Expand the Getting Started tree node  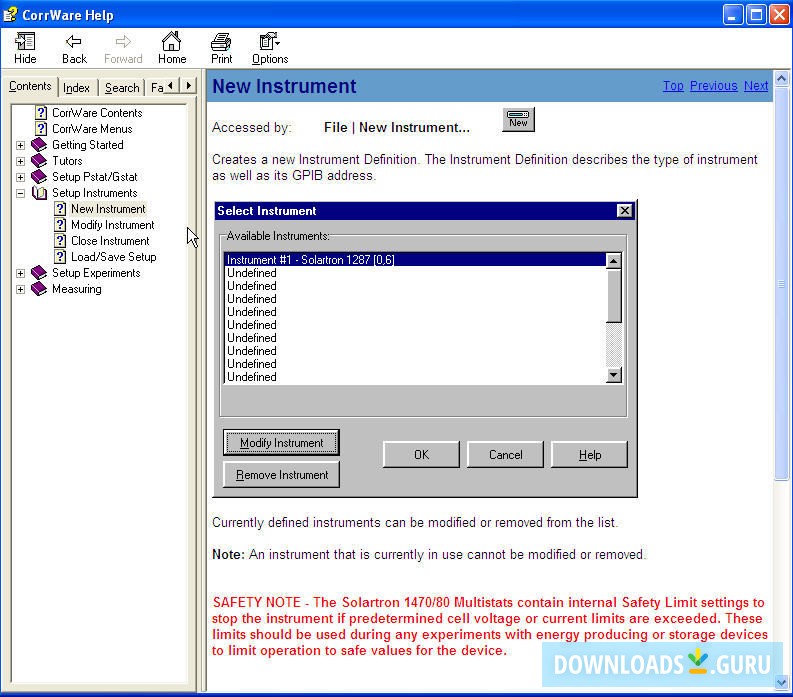click(x=20, y=145)
